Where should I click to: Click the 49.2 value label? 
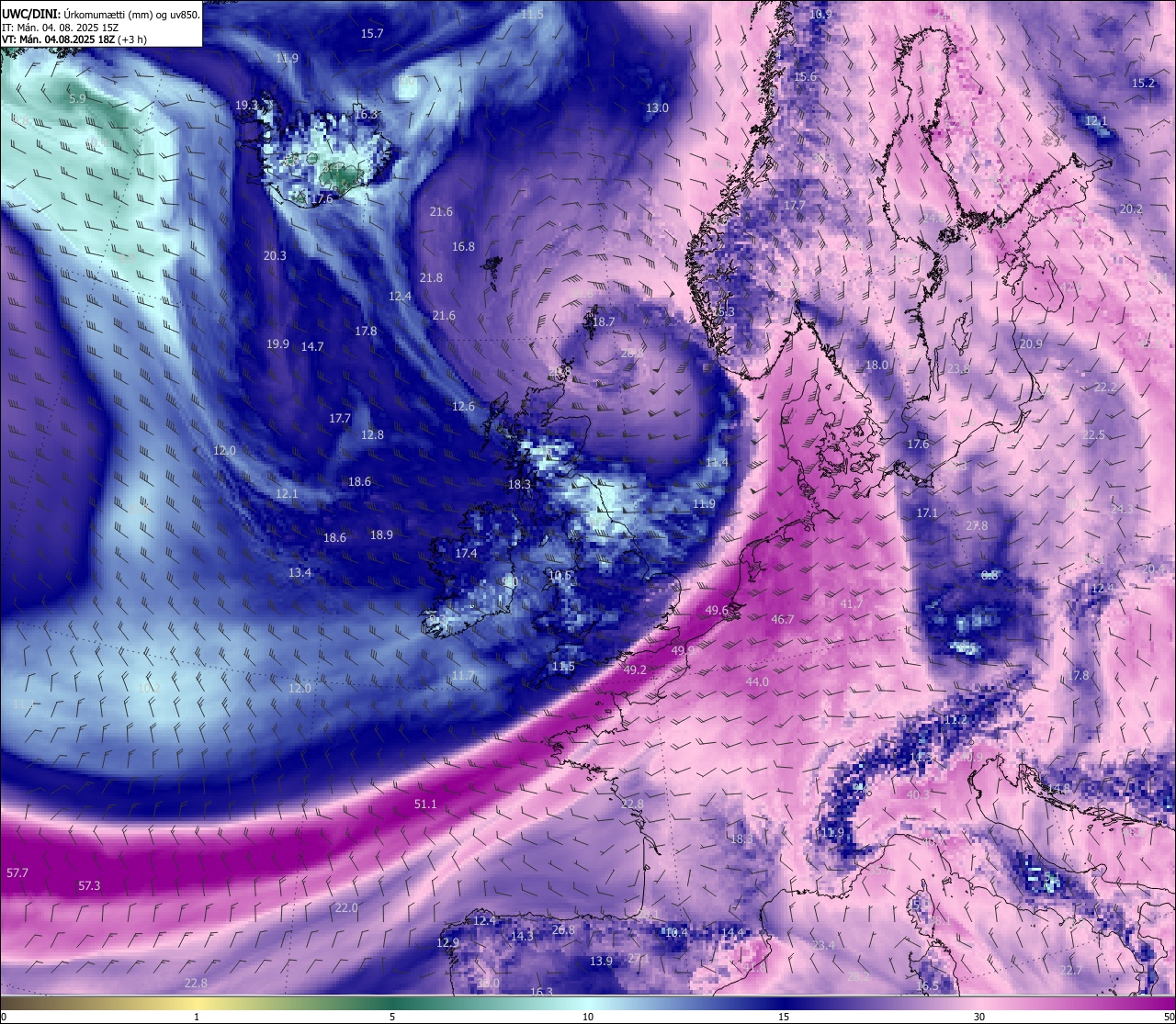[x=635, y=670]
